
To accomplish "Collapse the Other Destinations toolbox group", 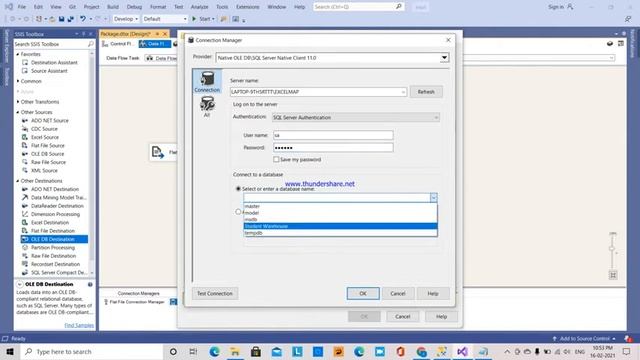I will coord(18,180).
